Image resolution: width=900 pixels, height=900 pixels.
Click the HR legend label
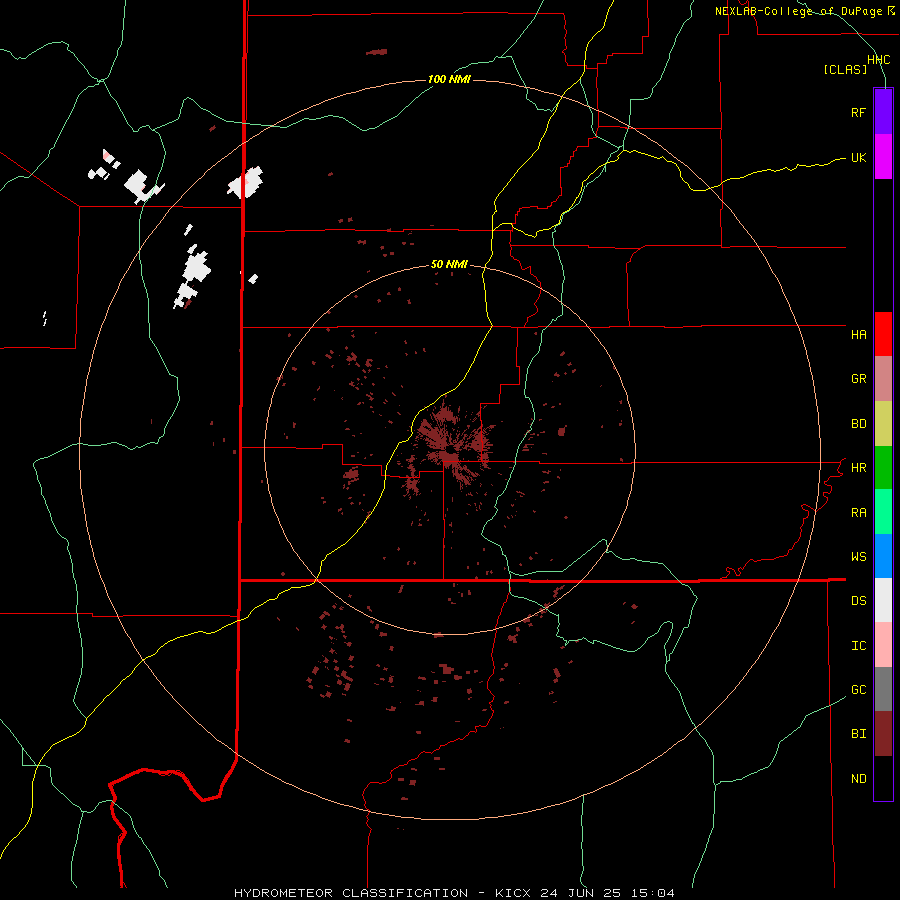858,468
